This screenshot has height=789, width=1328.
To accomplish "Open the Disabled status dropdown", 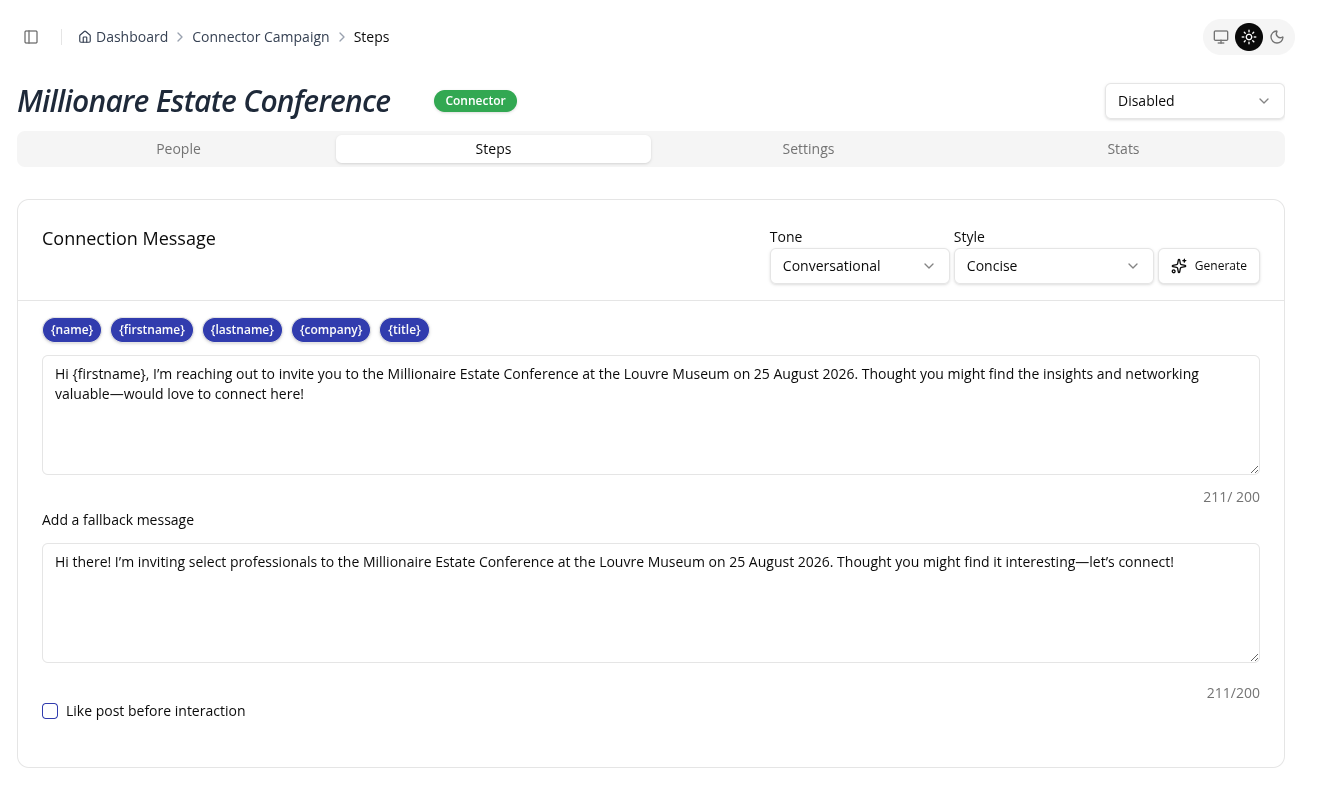I will 1194,101.
